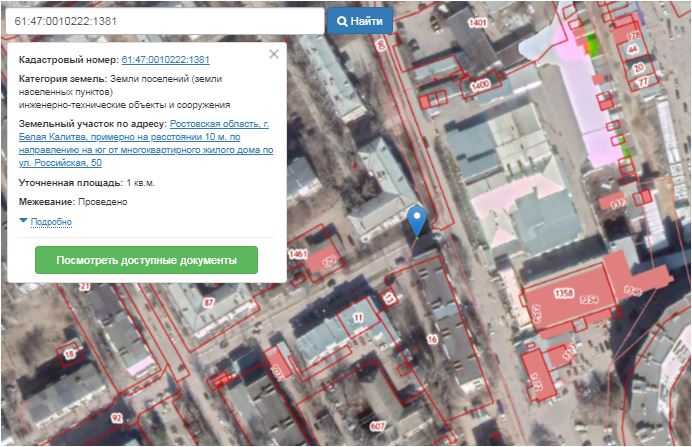Select red parcel 1461 on the map

point(298,255)
